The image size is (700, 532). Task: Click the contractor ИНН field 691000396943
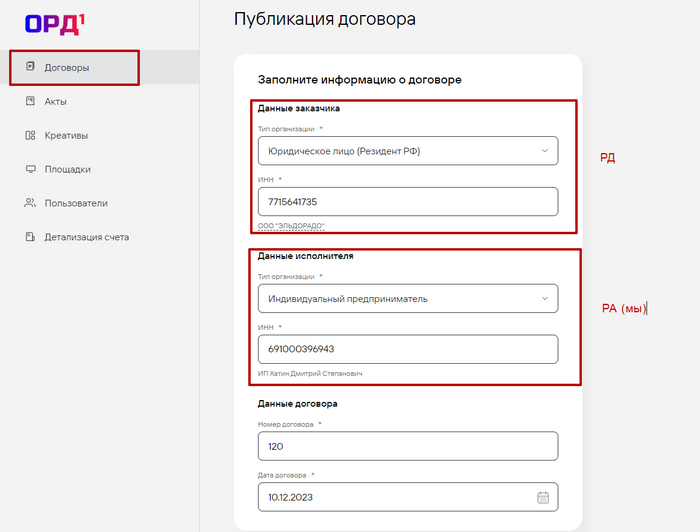406,349
